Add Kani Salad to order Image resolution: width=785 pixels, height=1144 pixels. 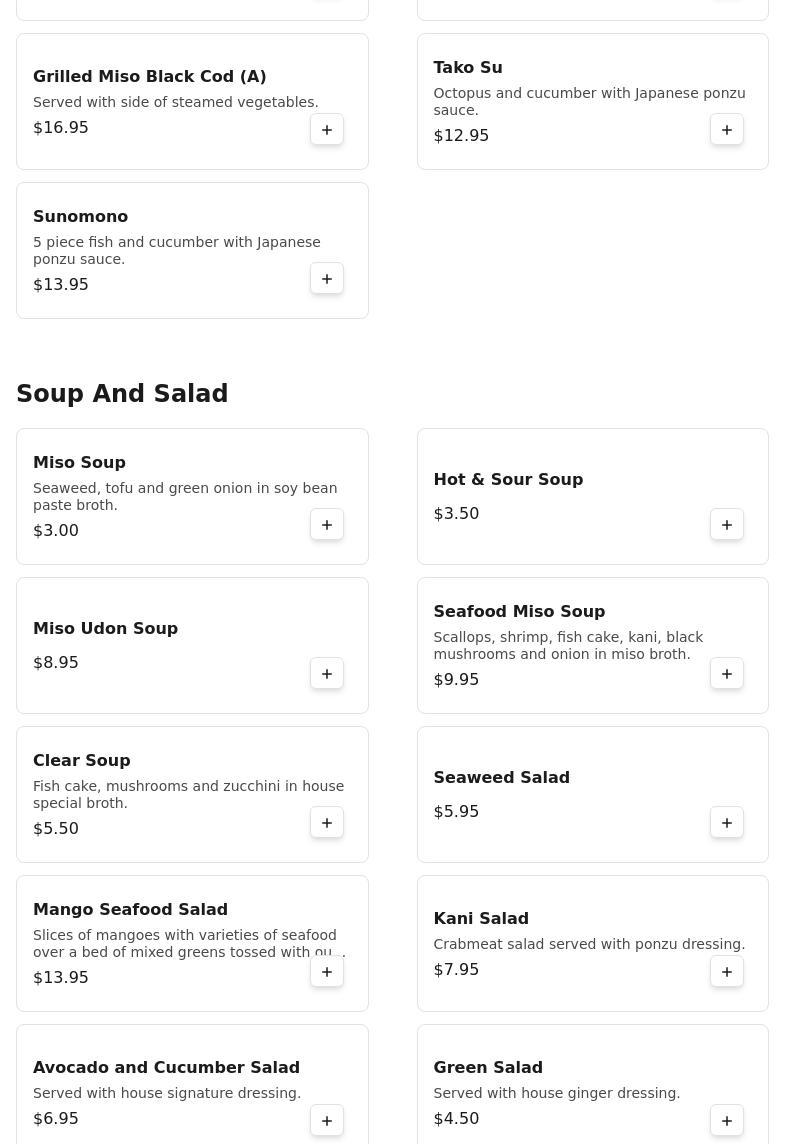[x=727, y=971]
